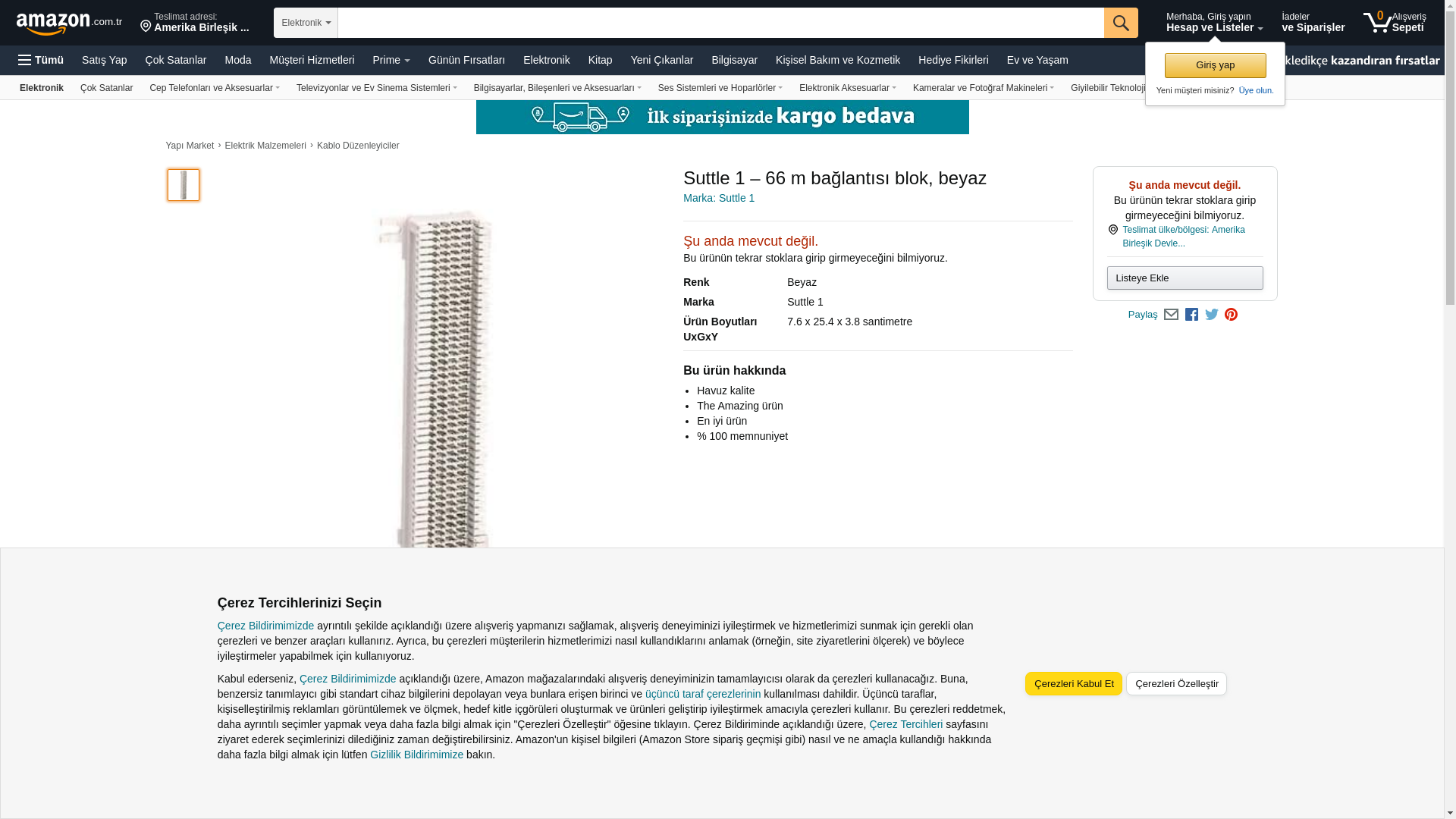
Task: Expand the Prime menu dropdown
Action: [391, 60]
